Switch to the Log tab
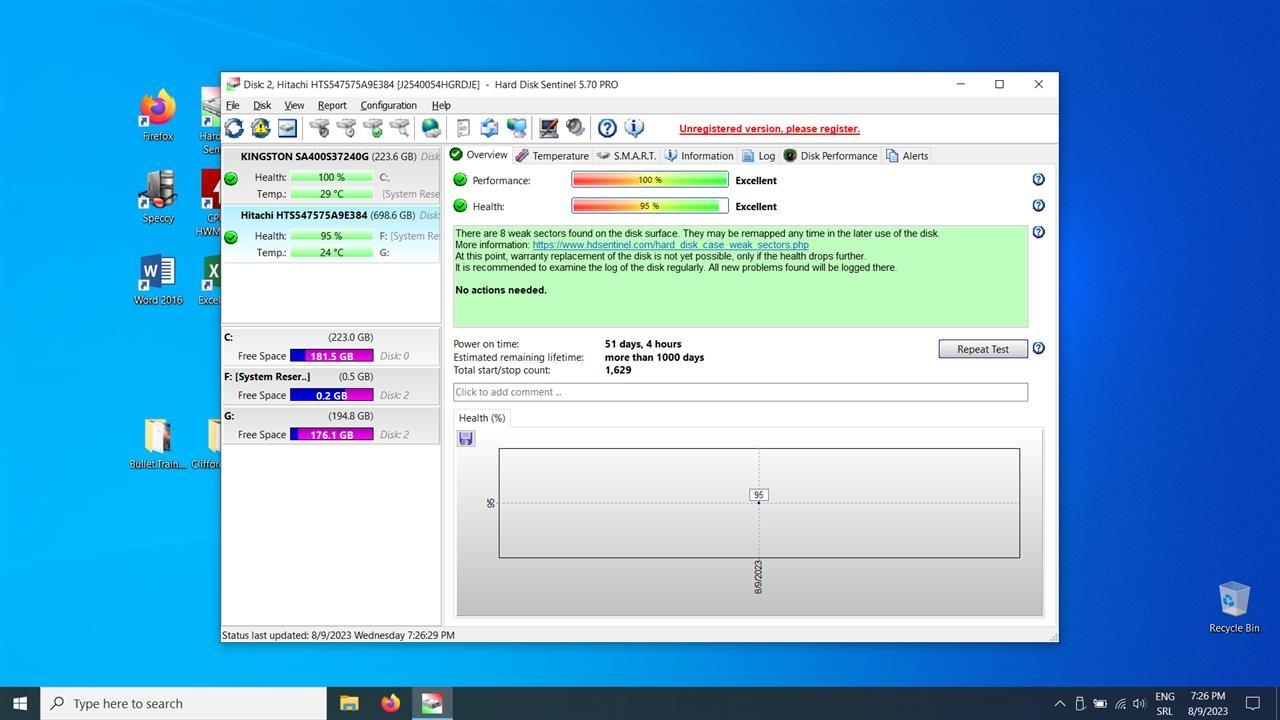 pos(759,156)
